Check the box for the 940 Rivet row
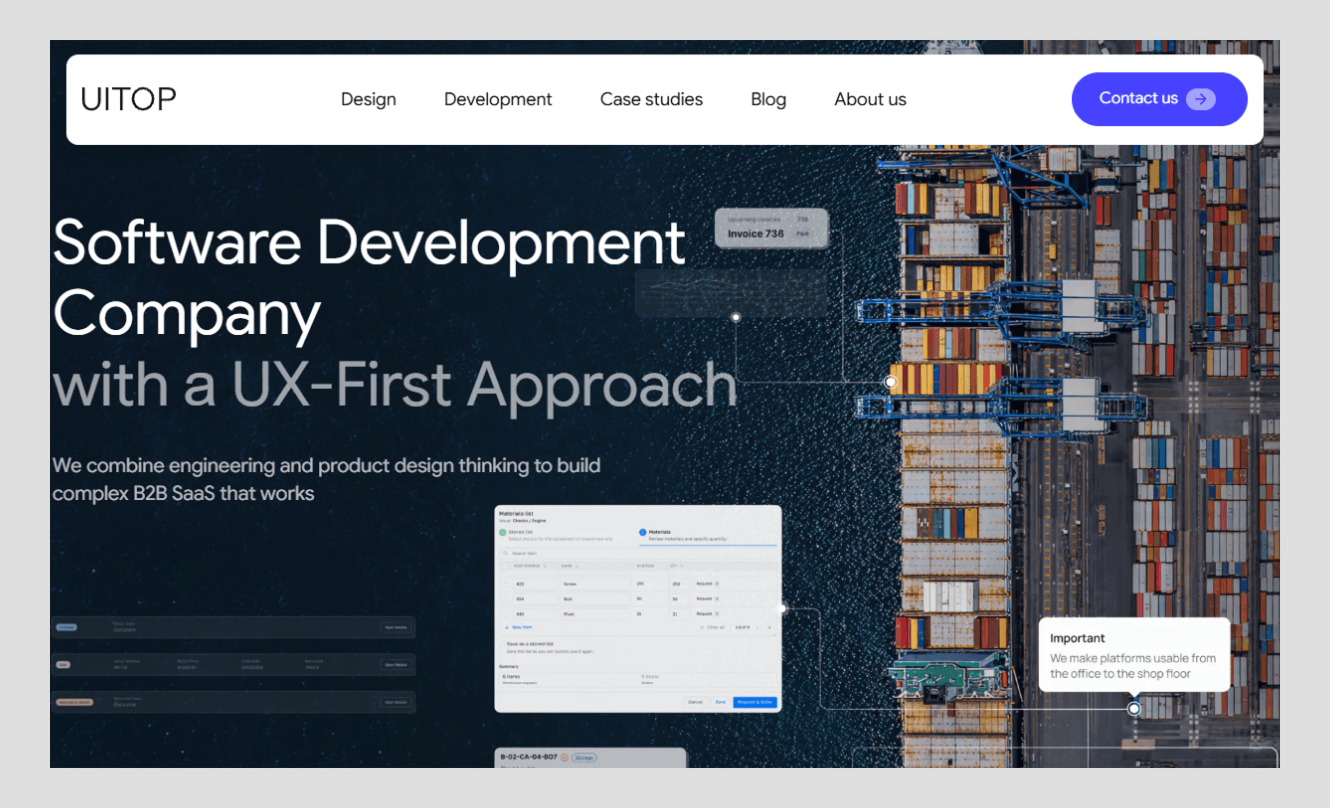 506,613
